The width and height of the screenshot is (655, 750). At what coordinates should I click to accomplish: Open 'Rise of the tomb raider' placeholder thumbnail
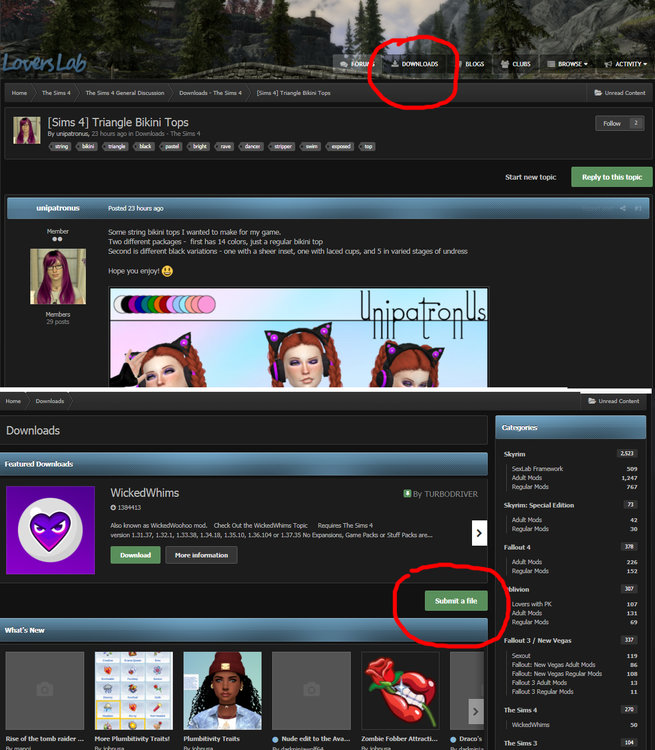[44, 690]
